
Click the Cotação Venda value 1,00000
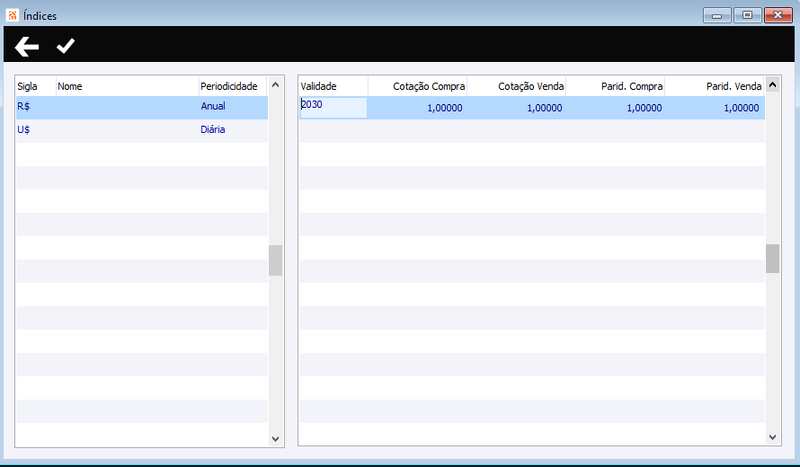(544, 108)
